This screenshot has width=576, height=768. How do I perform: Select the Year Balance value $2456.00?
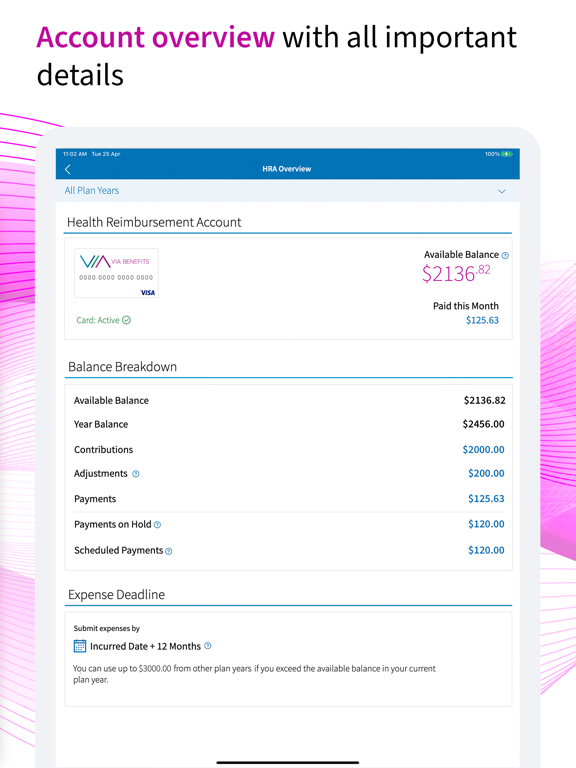pyautogui.click(x=483, y=424)
